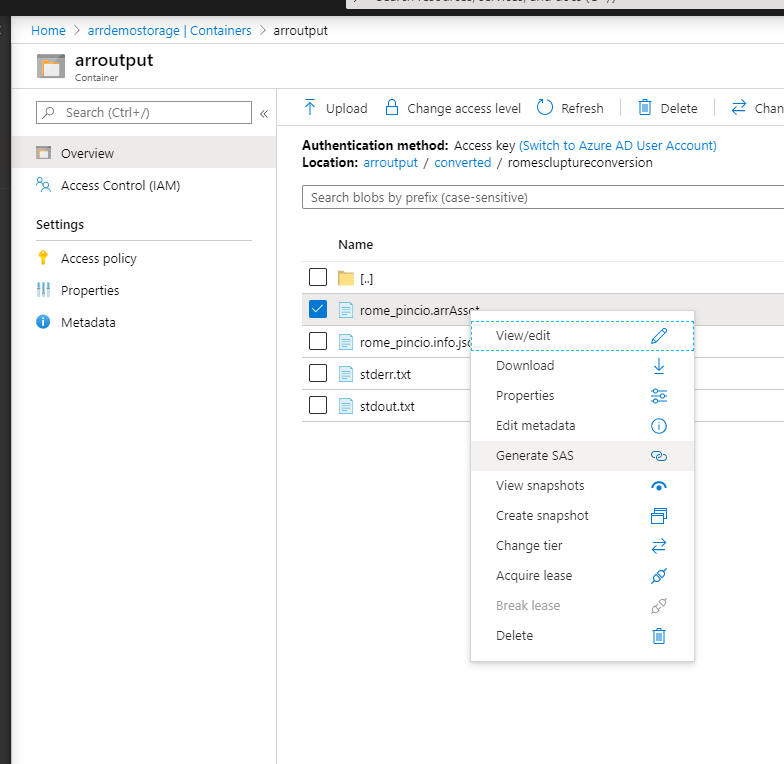Choose Acquire lease from context menu
Viewport: 784px width, 764px height.
coord(582,576)
